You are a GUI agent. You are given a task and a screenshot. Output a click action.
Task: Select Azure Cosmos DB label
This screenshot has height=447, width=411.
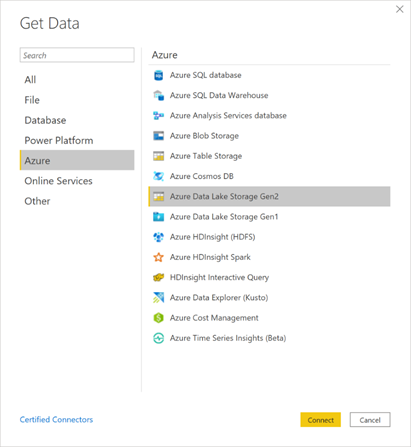tap(202, 176)
